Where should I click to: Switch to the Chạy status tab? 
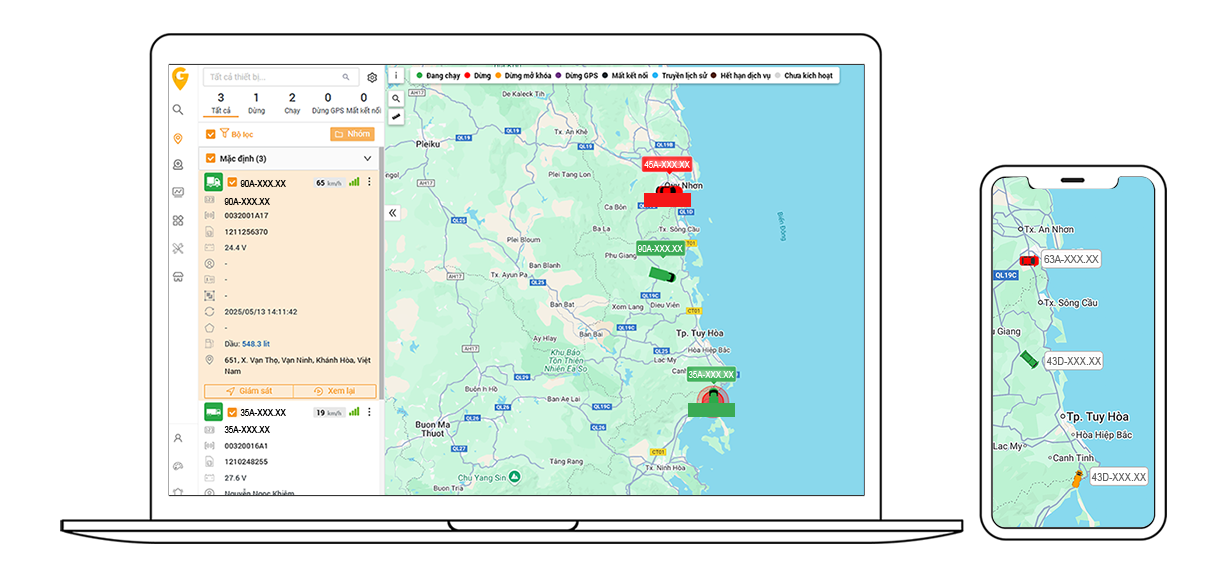tap(292, 103)
